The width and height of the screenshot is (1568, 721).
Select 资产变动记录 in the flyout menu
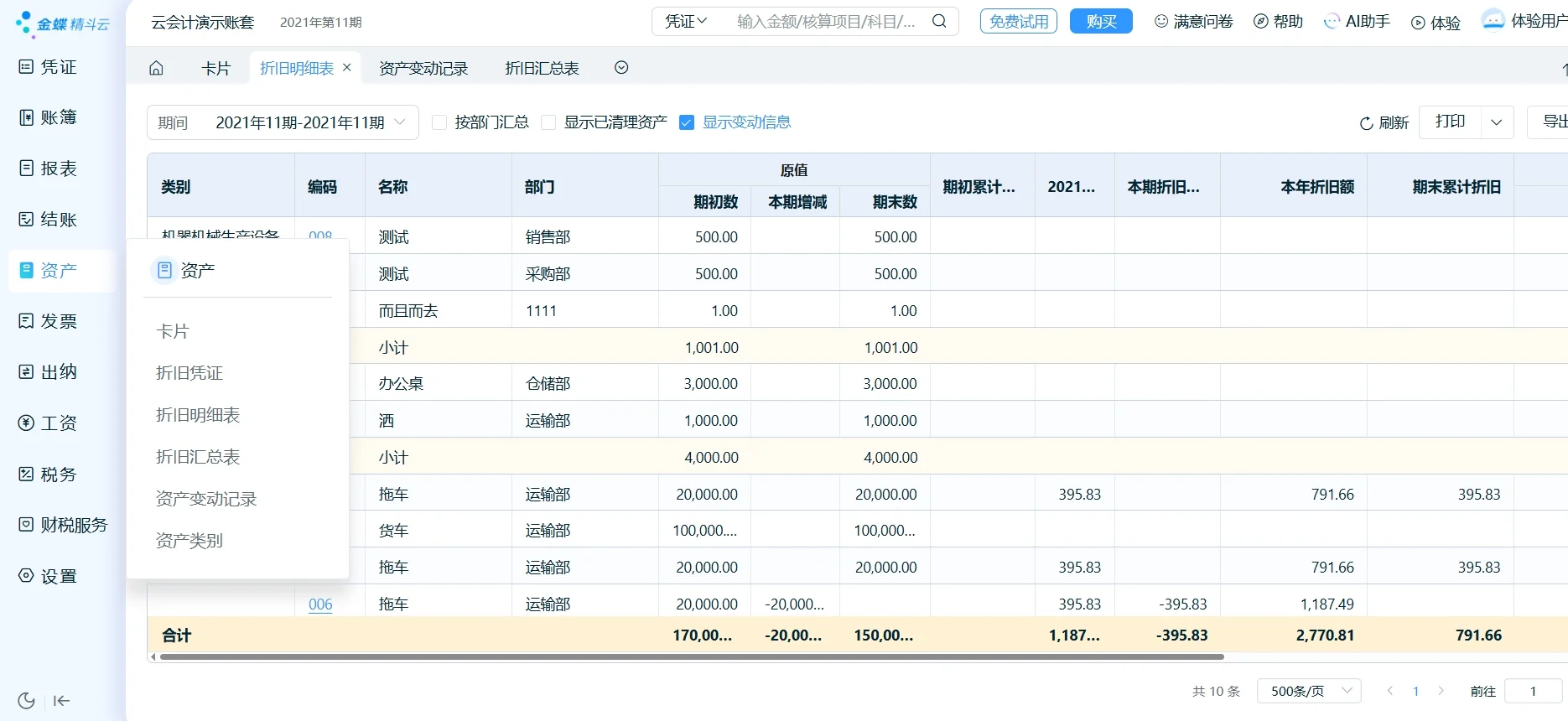click(206, 499)
